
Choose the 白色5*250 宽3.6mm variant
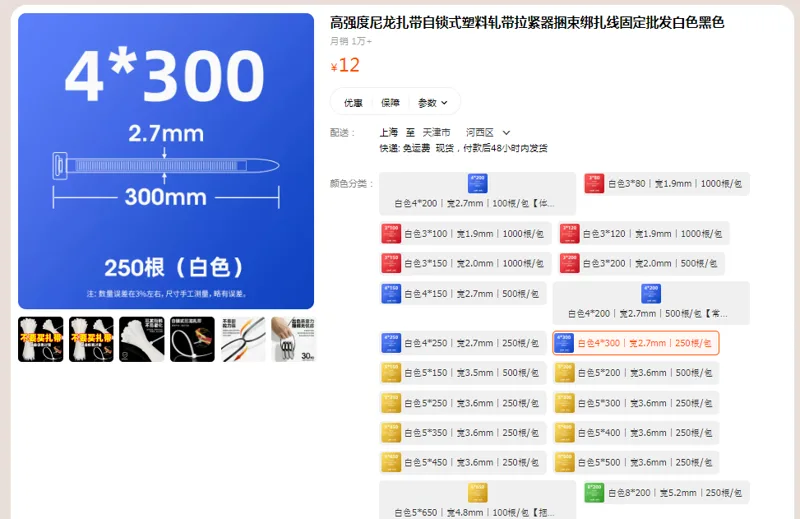[463, 403]
